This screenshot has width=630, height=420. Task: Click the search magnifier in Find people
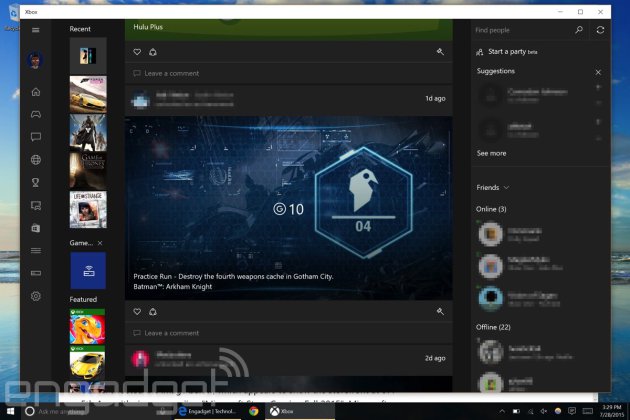point(579,30)
